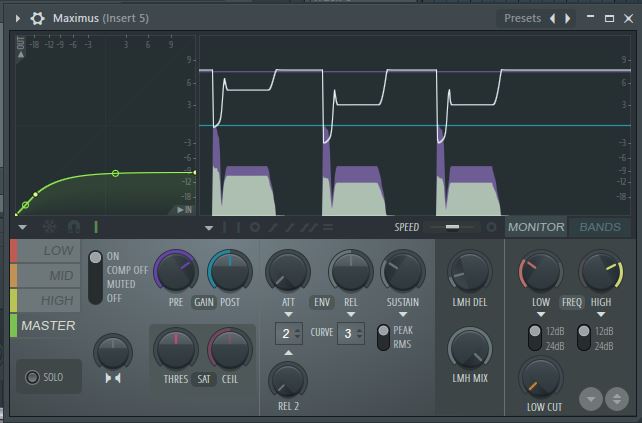The width and height of the screenshot is (642, 423).
Task: Switch to the MONITOR tab
Action: click(x=536, y=227)
